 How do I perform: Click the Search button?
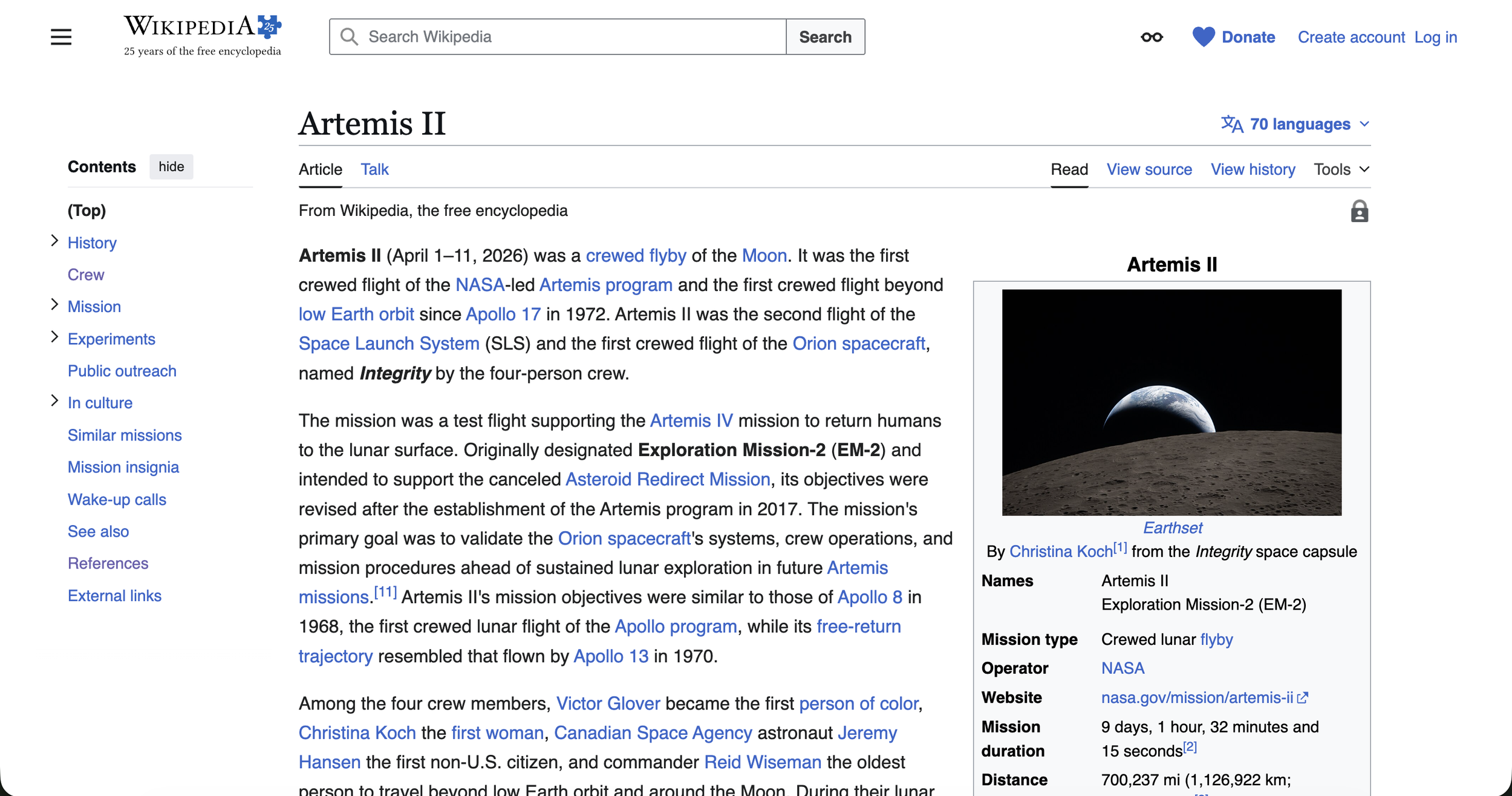tap(825, 37)
